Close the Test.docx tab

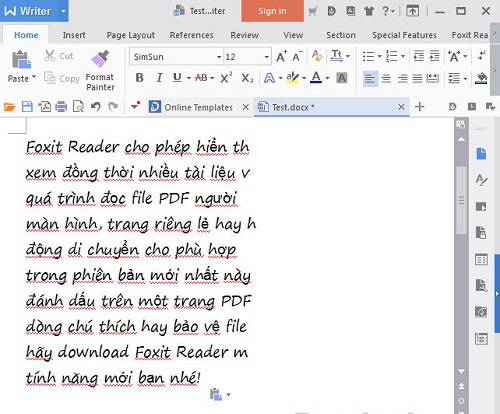coord(401,107)
